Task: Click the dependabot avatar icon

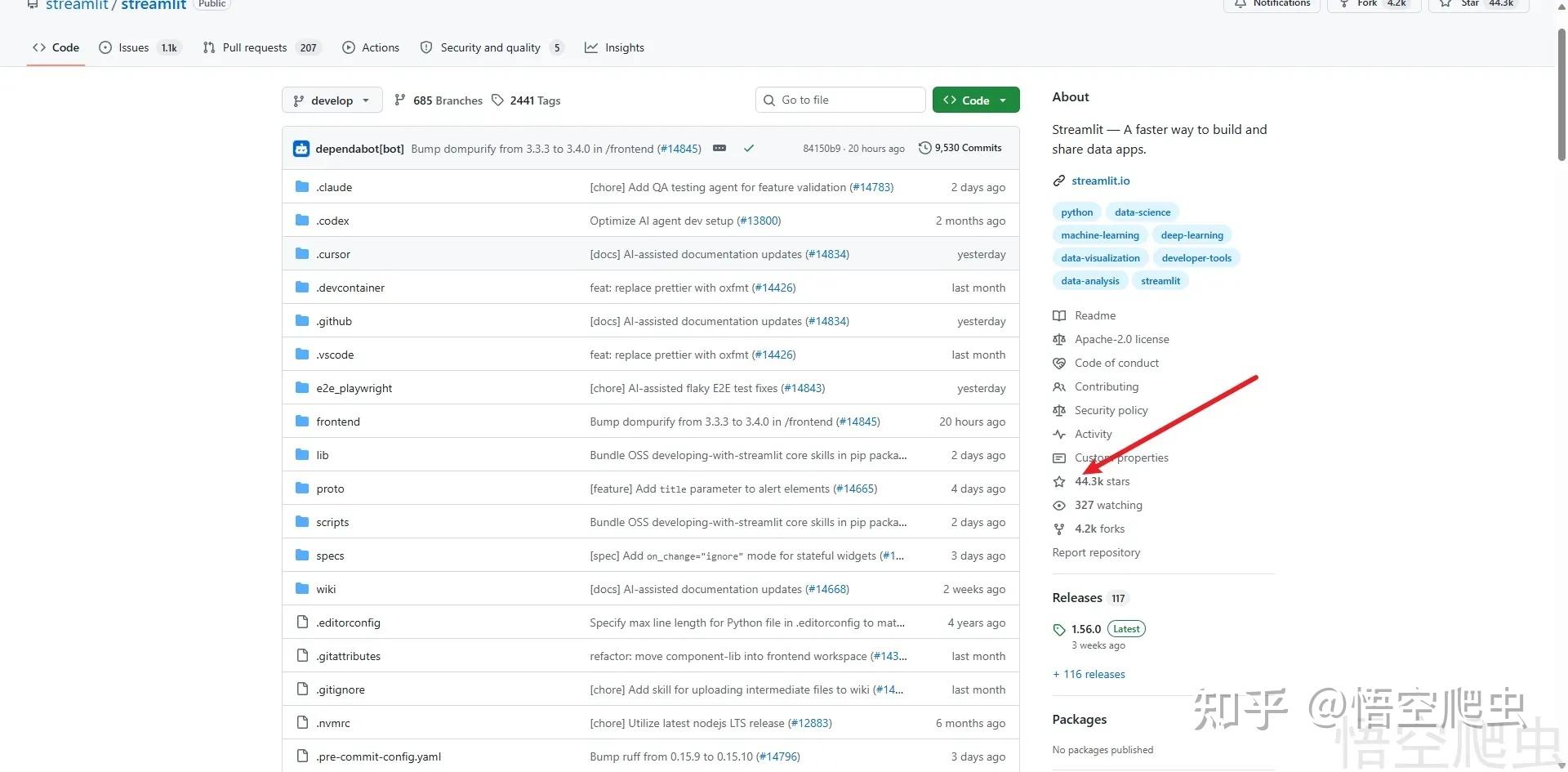Action: [301, 148]
